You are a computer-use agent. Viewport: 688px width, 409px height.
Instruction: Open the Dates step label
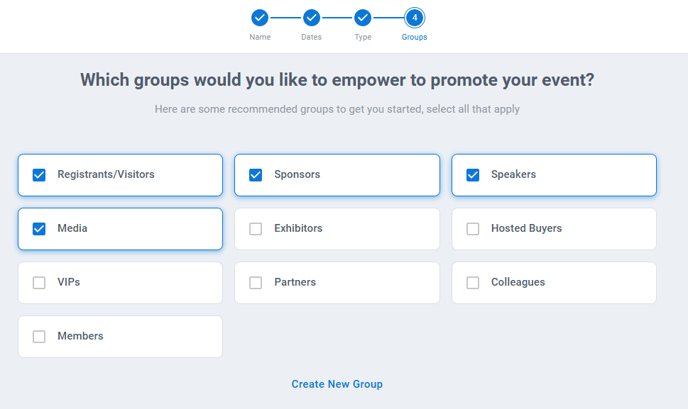click(311, 37)
